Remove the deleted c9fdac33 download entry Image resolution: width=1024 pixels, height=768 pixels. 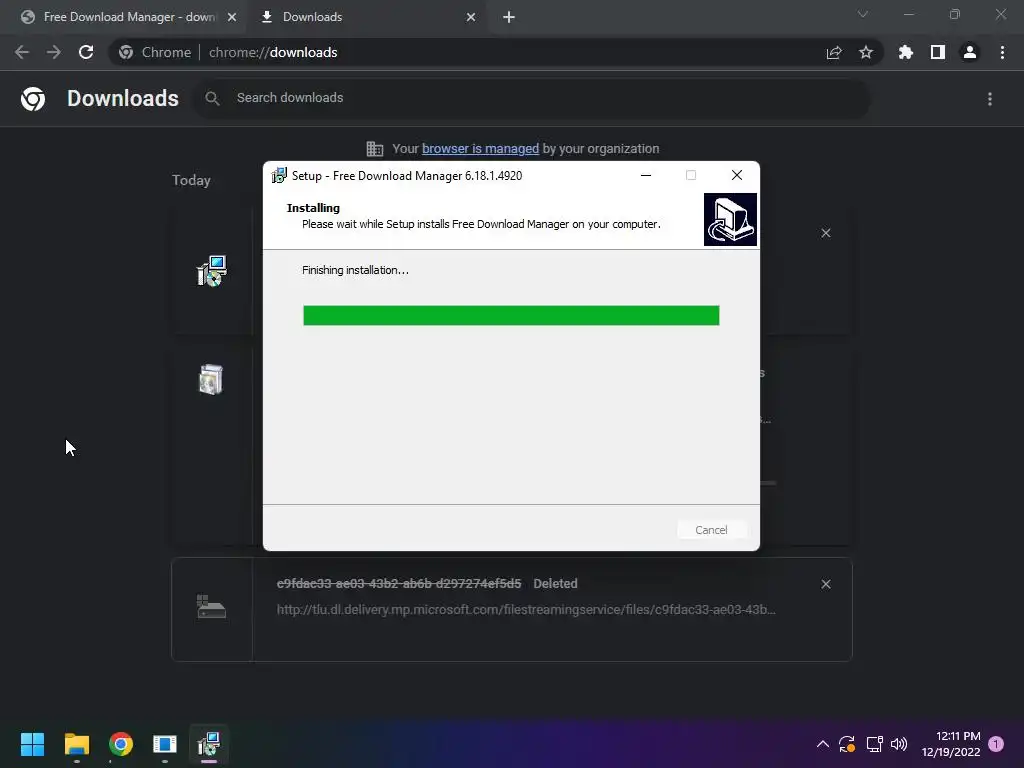click(826, 584)
